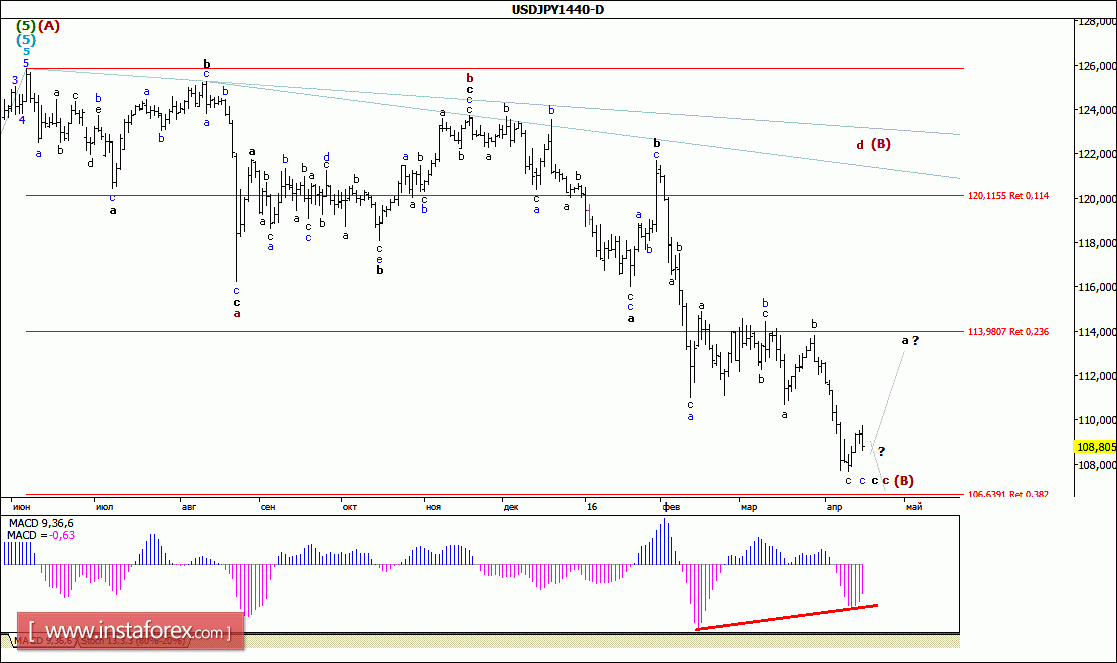This screenshot has height=663, width=1117.
Task: Click the 126,000 price axis label
Action: [1098, 66]
